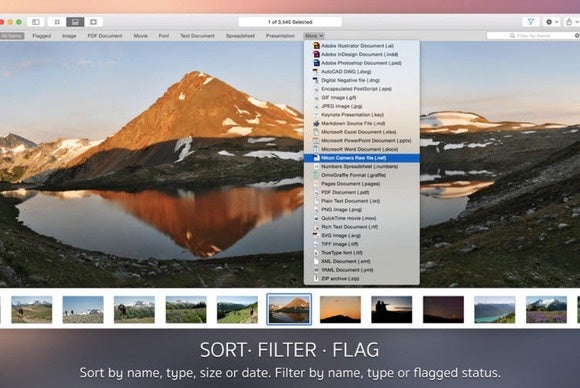
Task: Choose Microsoft Word Document (.docx)
Action: pos(362,149)
